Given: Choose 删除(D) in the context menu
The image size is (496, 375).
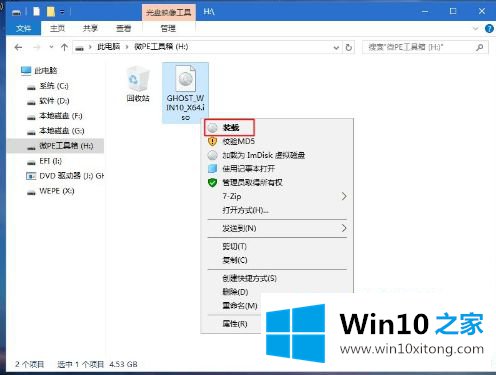Looking at the screenshot, I should (x=235, y=292).
